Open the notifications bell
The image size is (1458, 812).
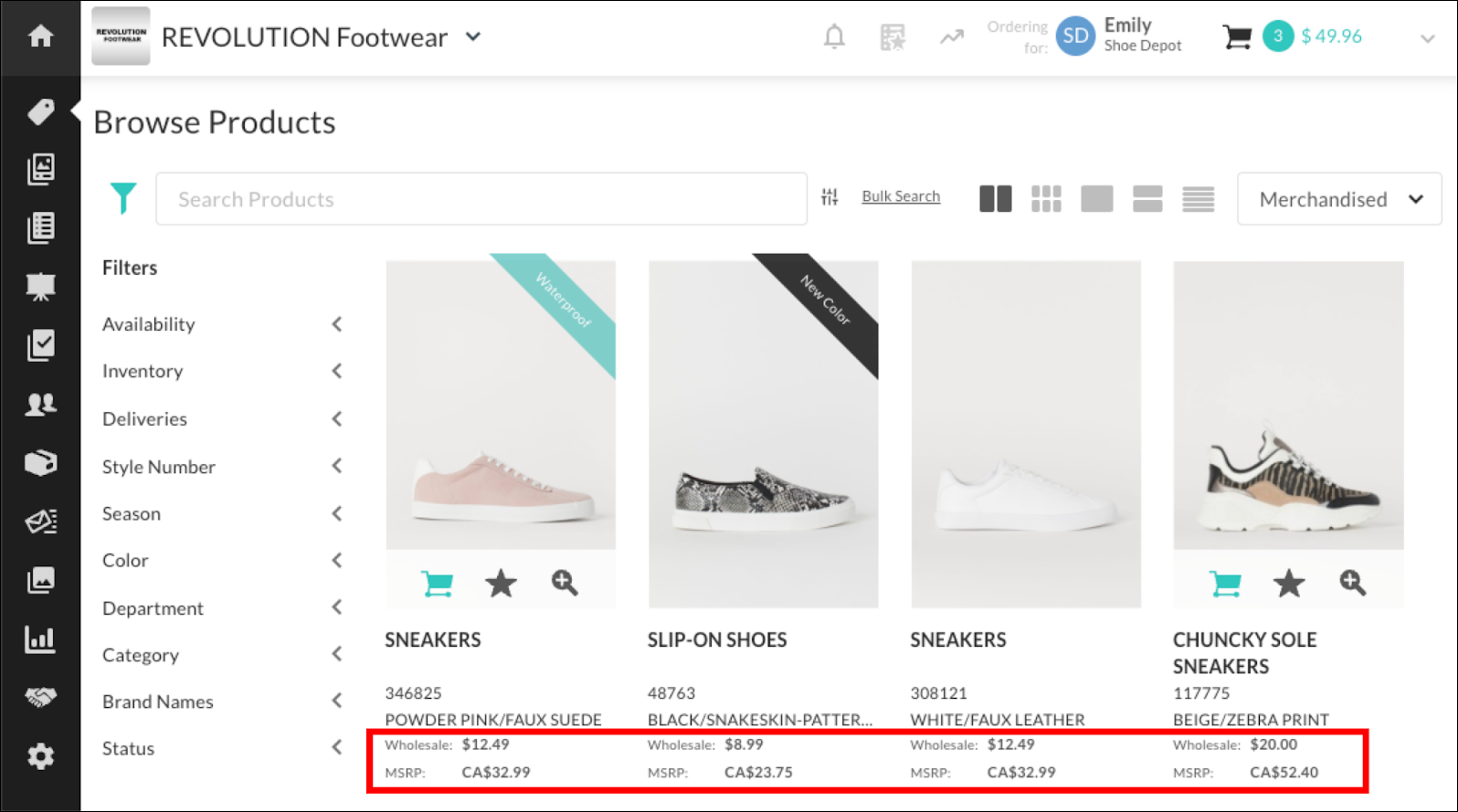point(833,37)
